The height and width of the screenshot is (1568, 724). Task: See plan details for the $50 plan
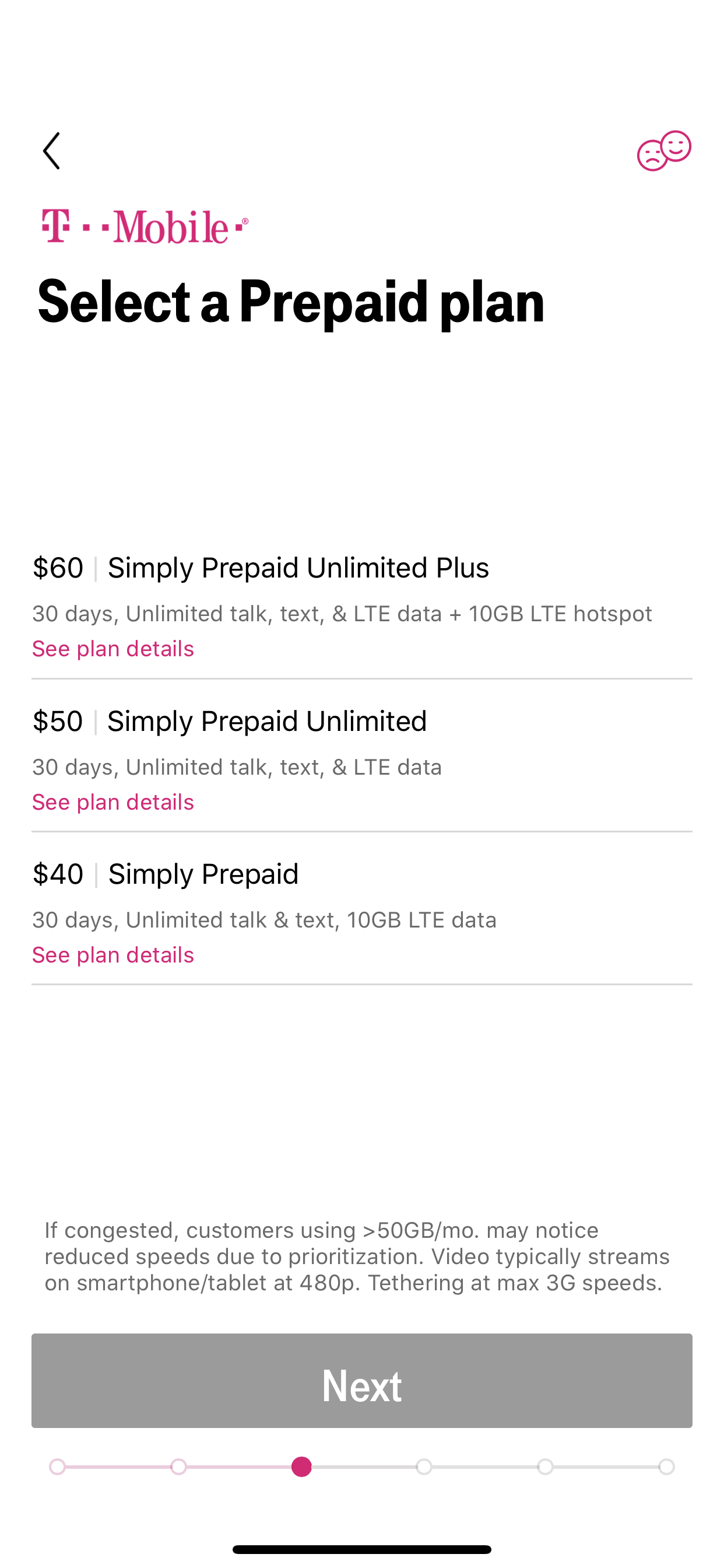click(113, 802)
